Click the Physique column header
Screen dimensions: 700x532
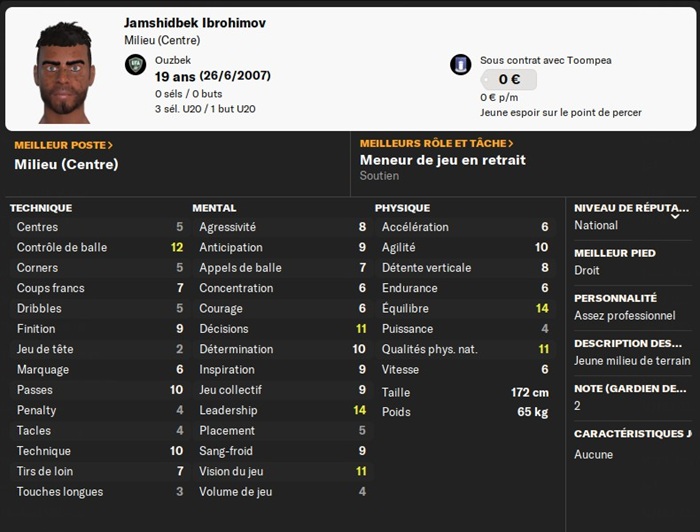click(402, 208)
